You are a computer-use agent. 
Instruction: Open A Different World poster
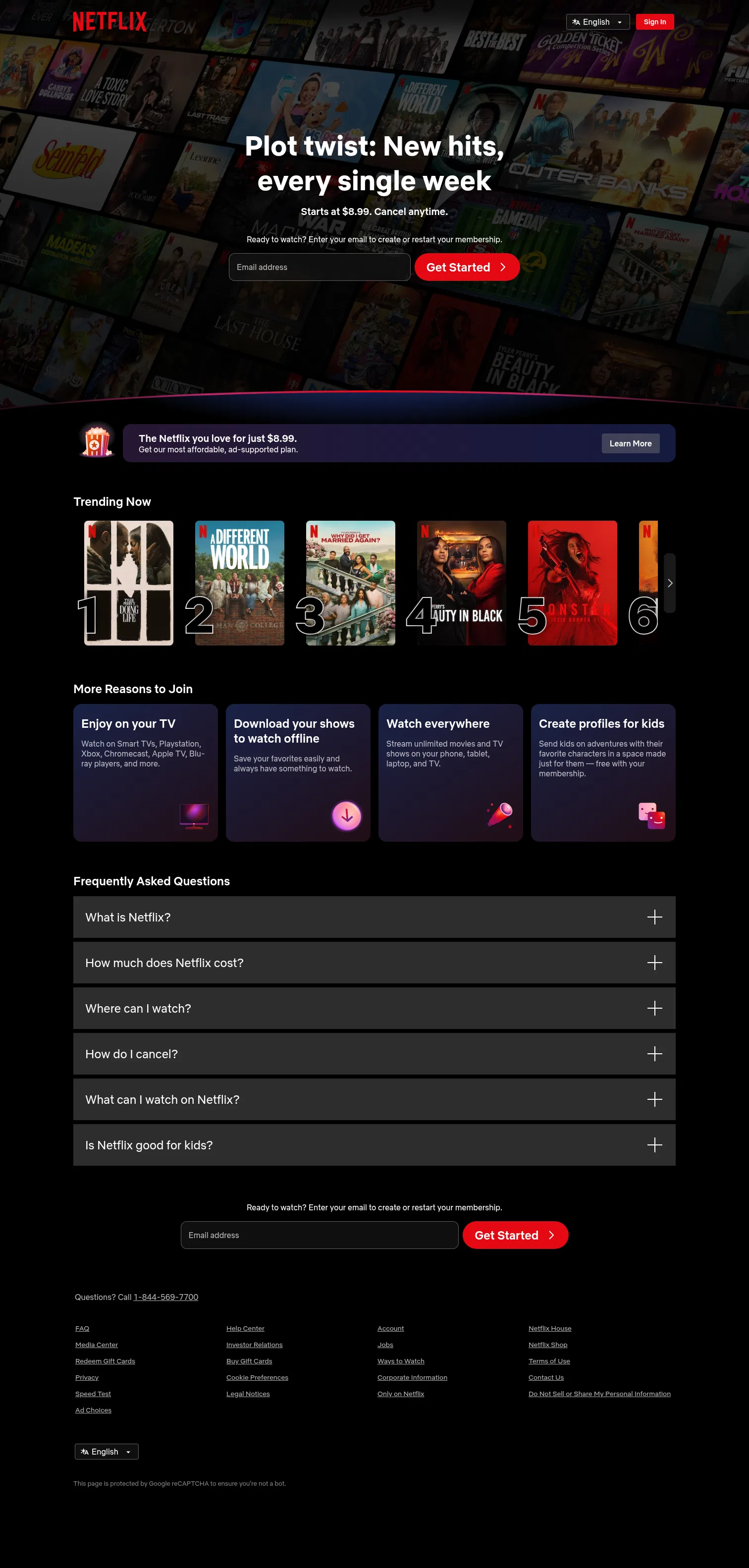coord(240,583)
